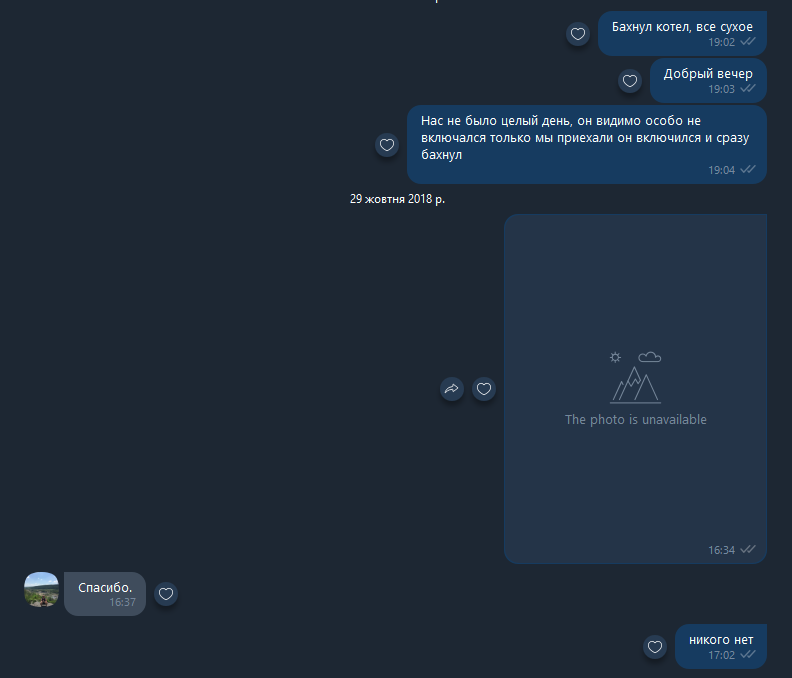Forward the unavailable photo message
Image resolution: width=792 pixels, height=678 pixels.
[452, 389]
